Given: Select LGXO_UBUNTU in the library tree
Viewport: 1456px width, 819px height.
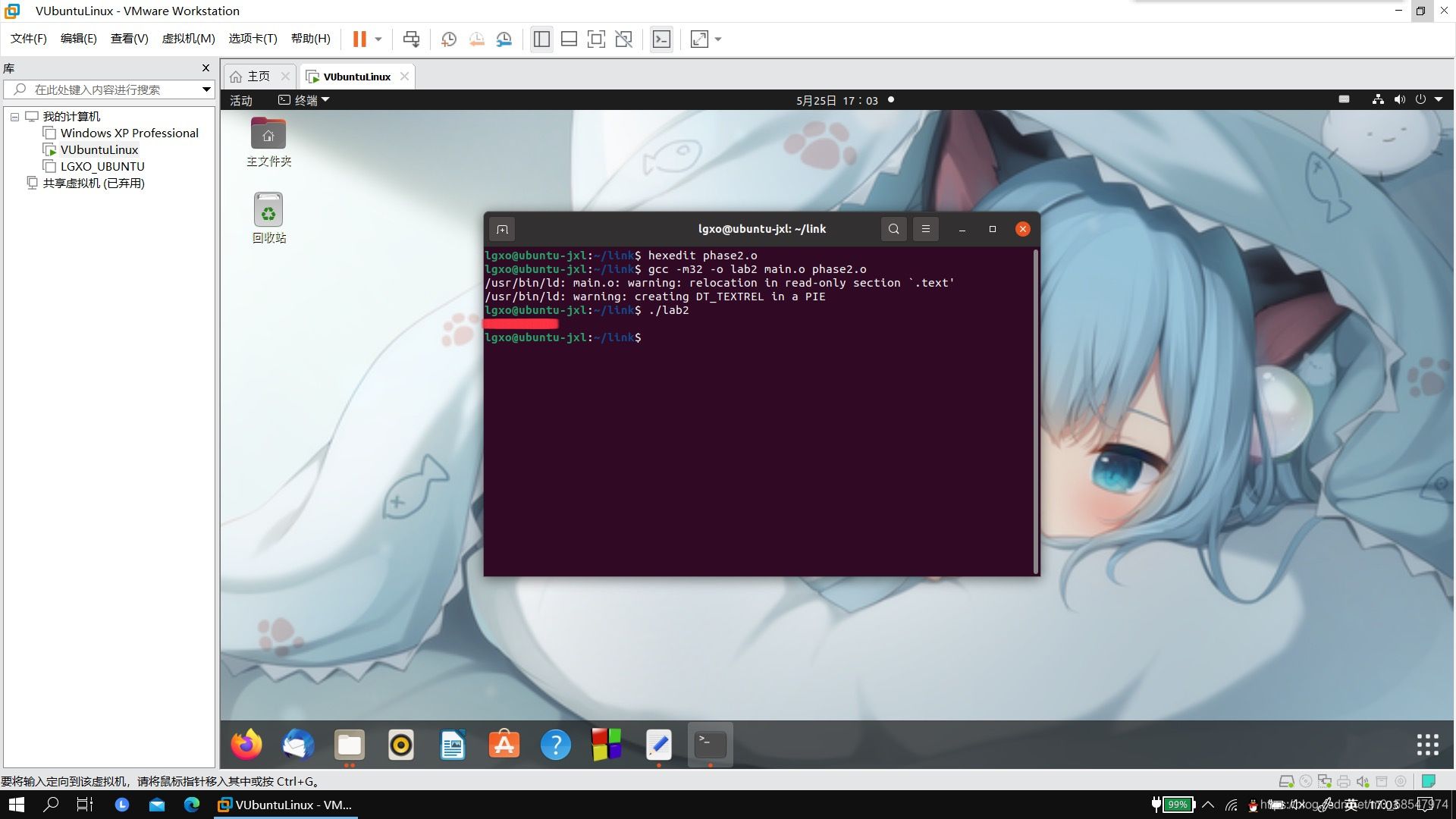Looking at the screenshot, I should [102, 167].
